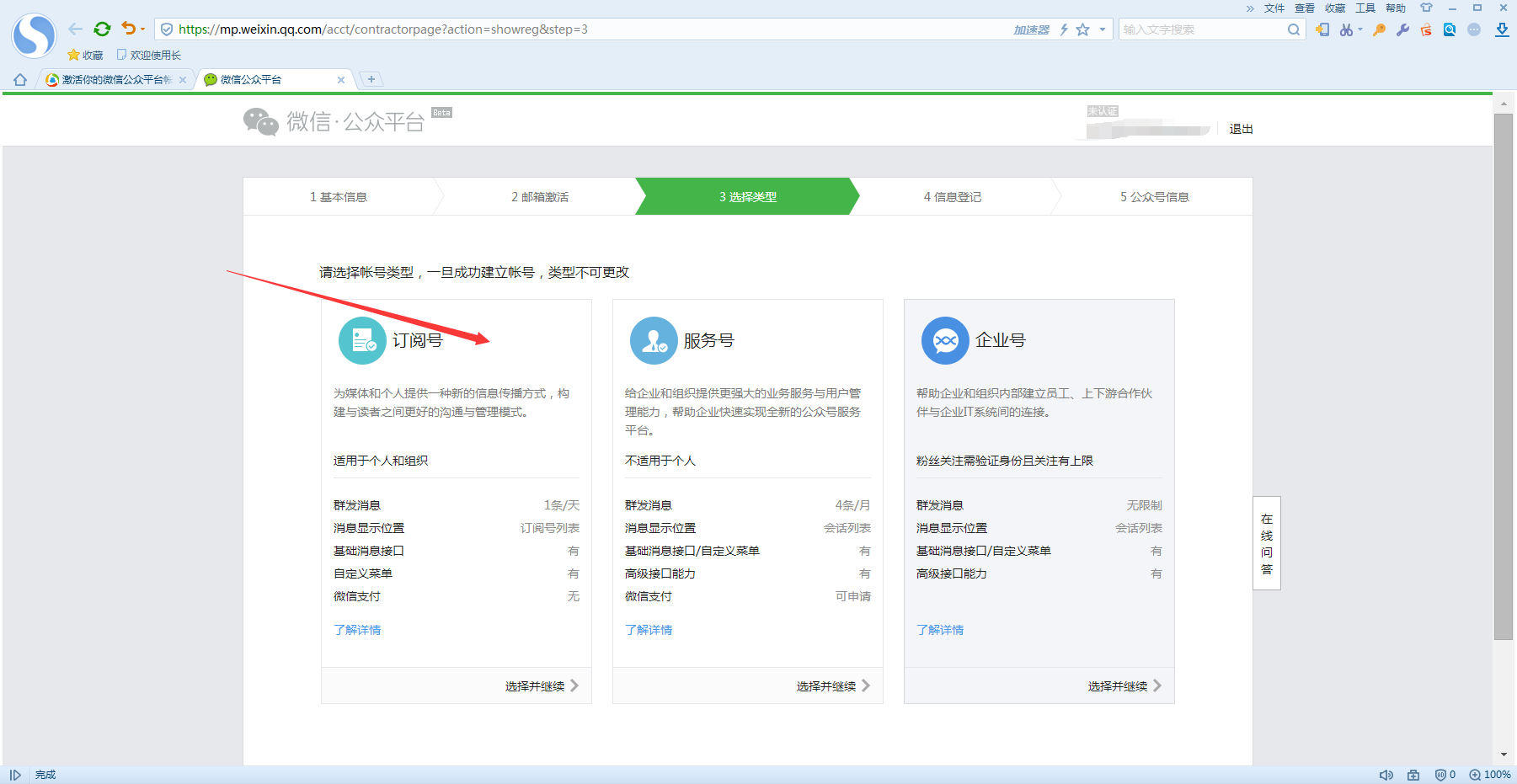
Task: Click the 服务号 blue person icon
Action: [654, 340]
